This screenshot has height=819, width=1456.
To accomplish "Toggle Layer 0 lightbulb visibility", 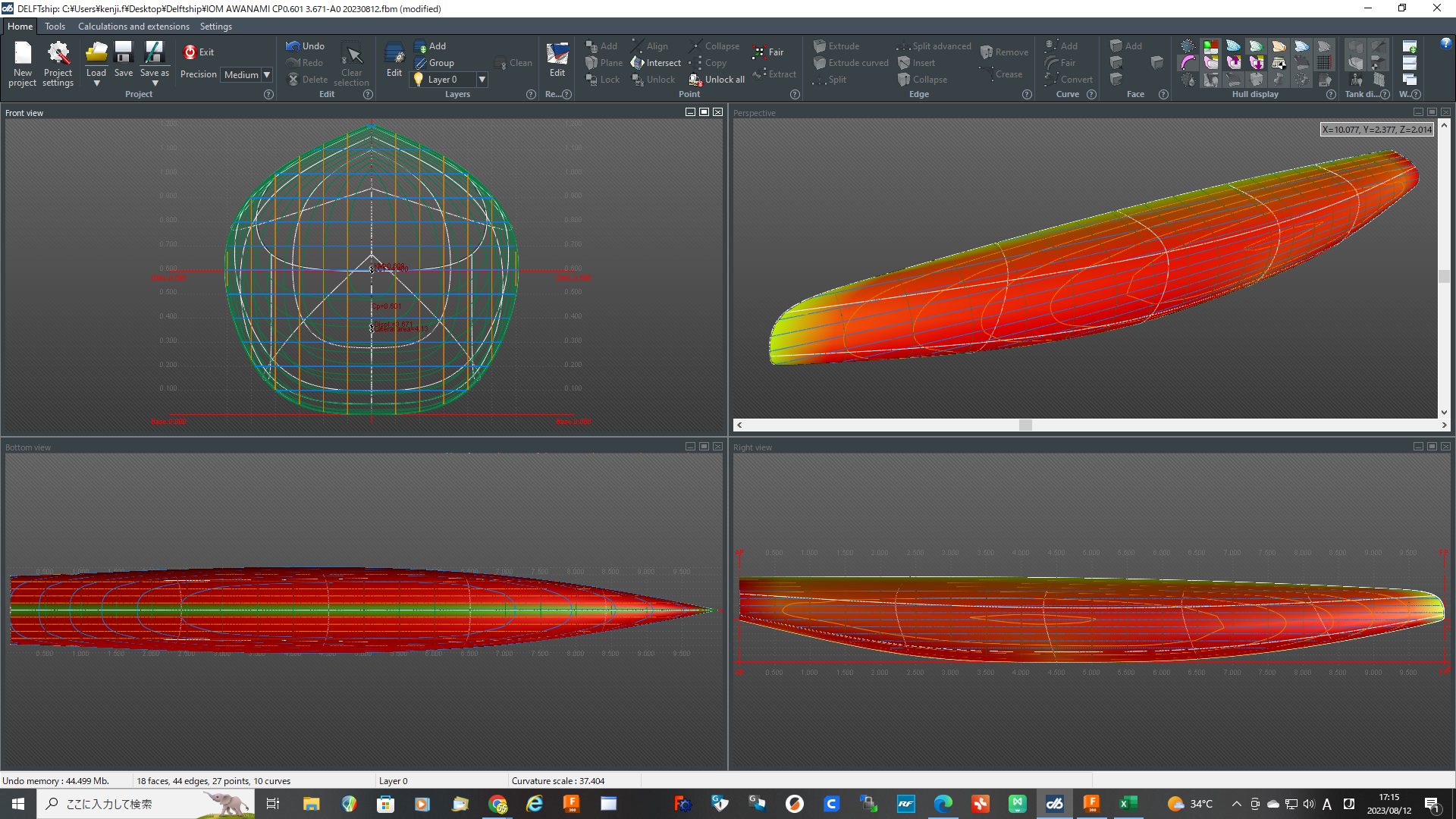I will coord(419,80).
